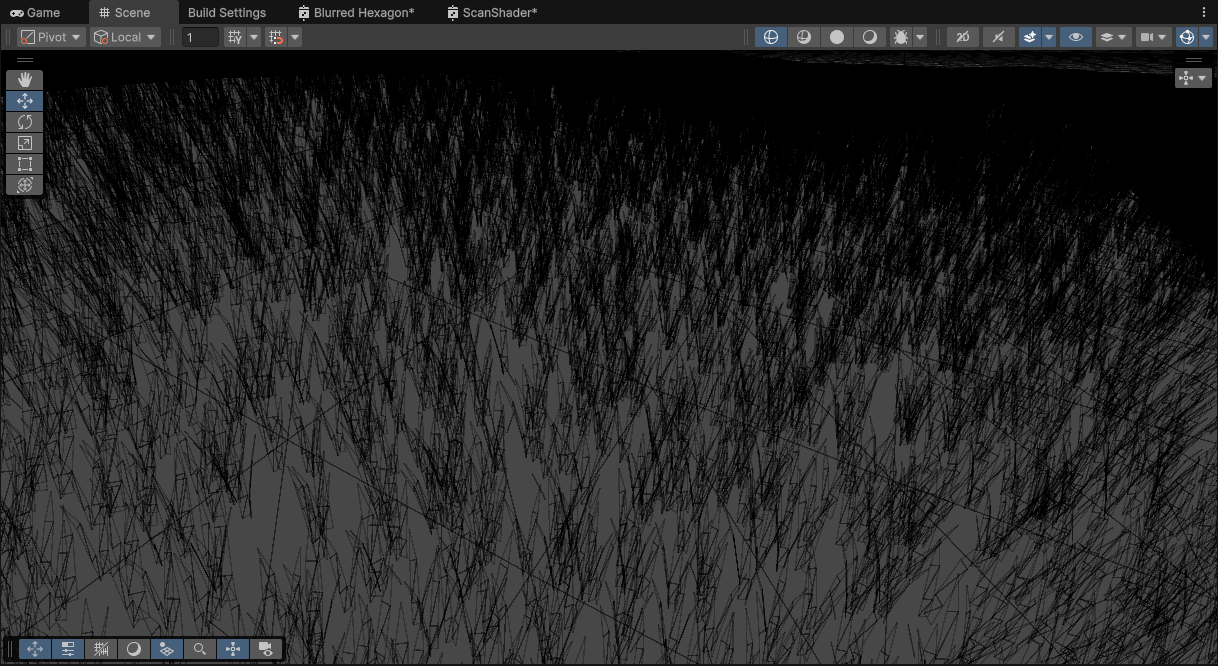Select the Hand view tool
The image size is (1218, 666).
25,79
